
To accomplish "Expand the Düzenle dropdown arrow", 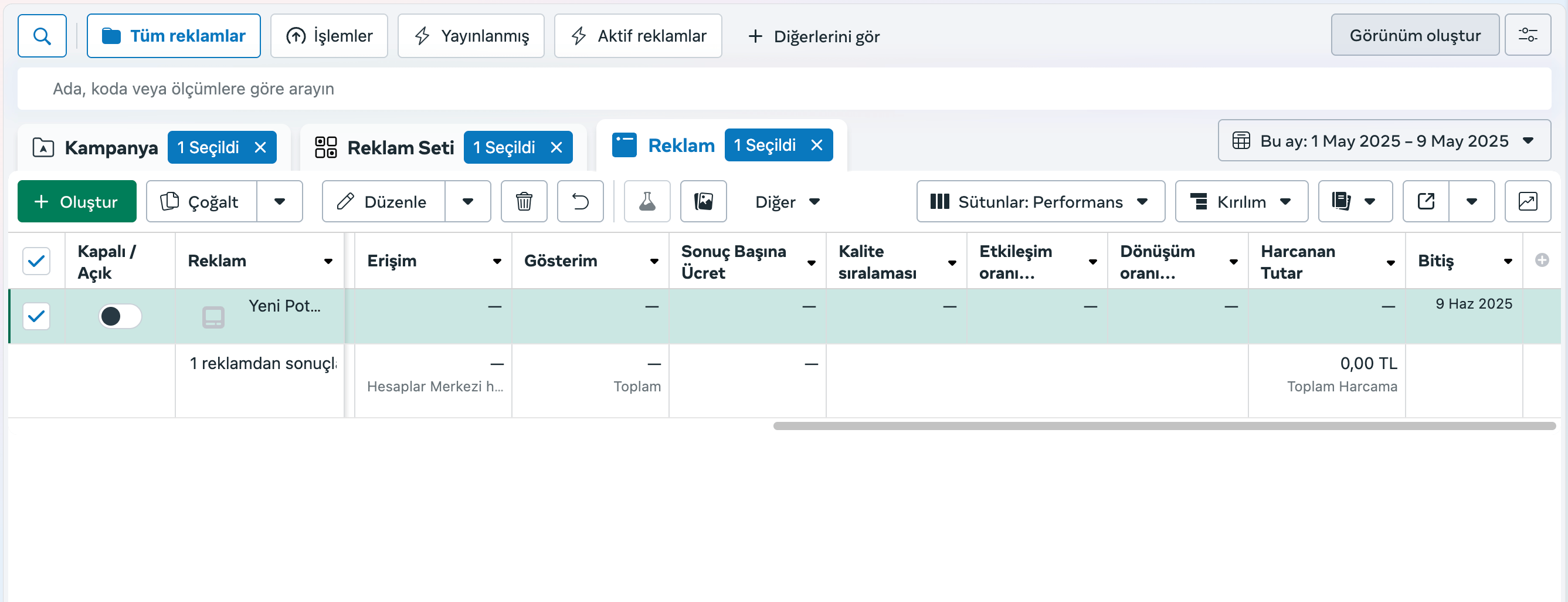I will pos(468,202).
